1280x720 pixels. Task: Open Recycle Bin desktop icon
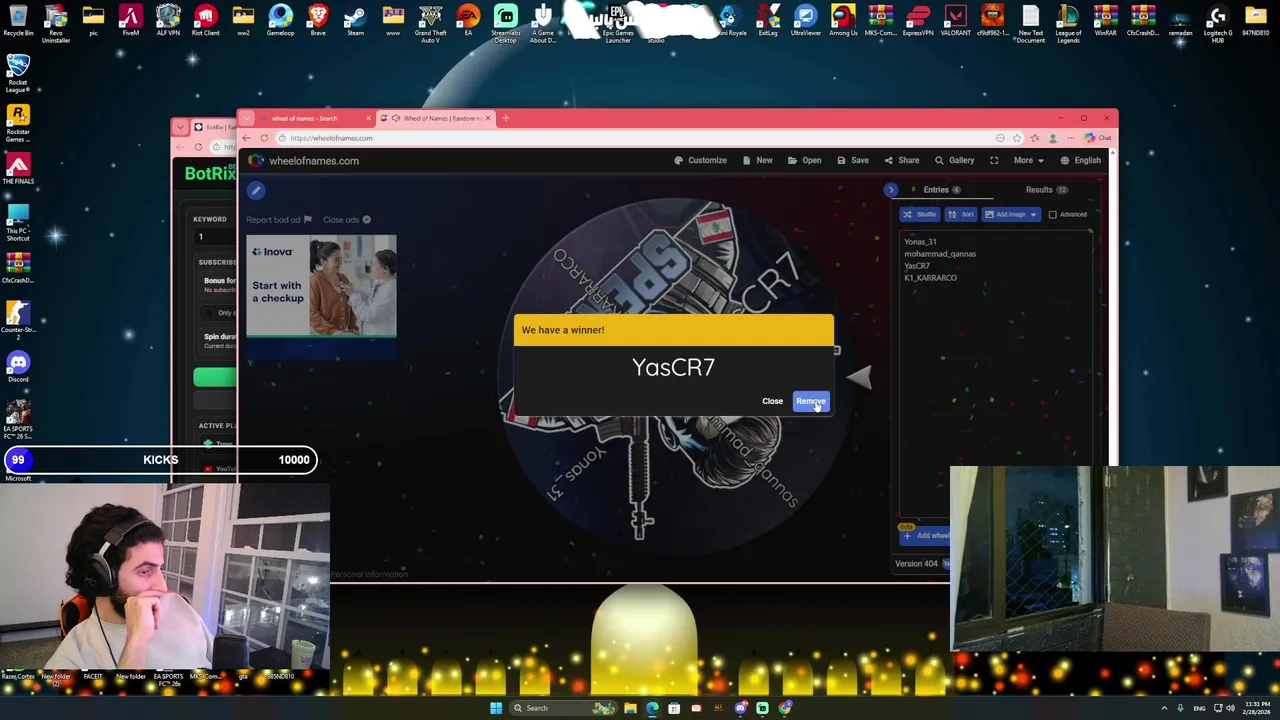(x=18, y=21)
